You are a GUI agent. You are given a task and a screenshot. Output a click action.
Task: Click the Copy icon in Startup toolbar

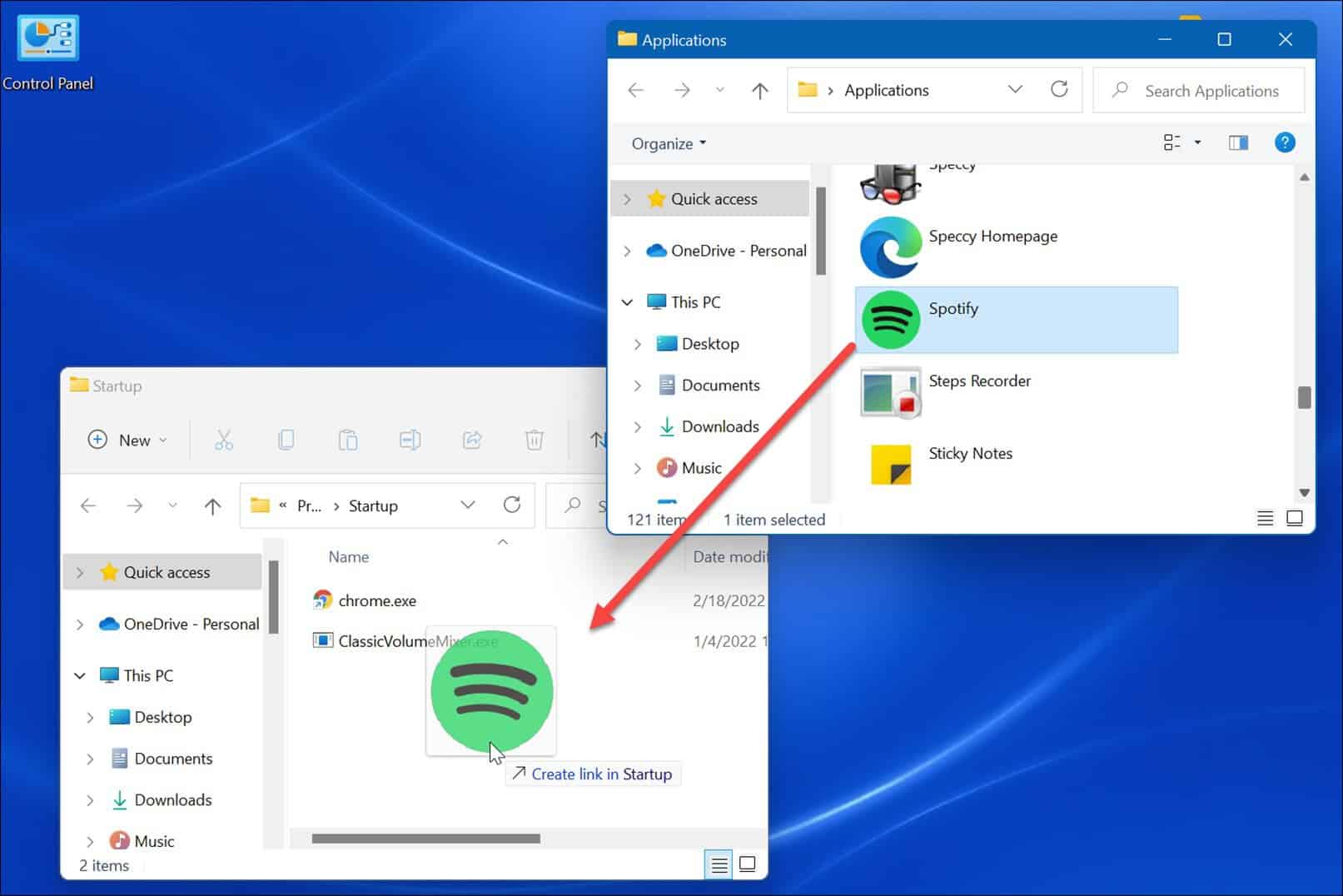coord(286,440)
